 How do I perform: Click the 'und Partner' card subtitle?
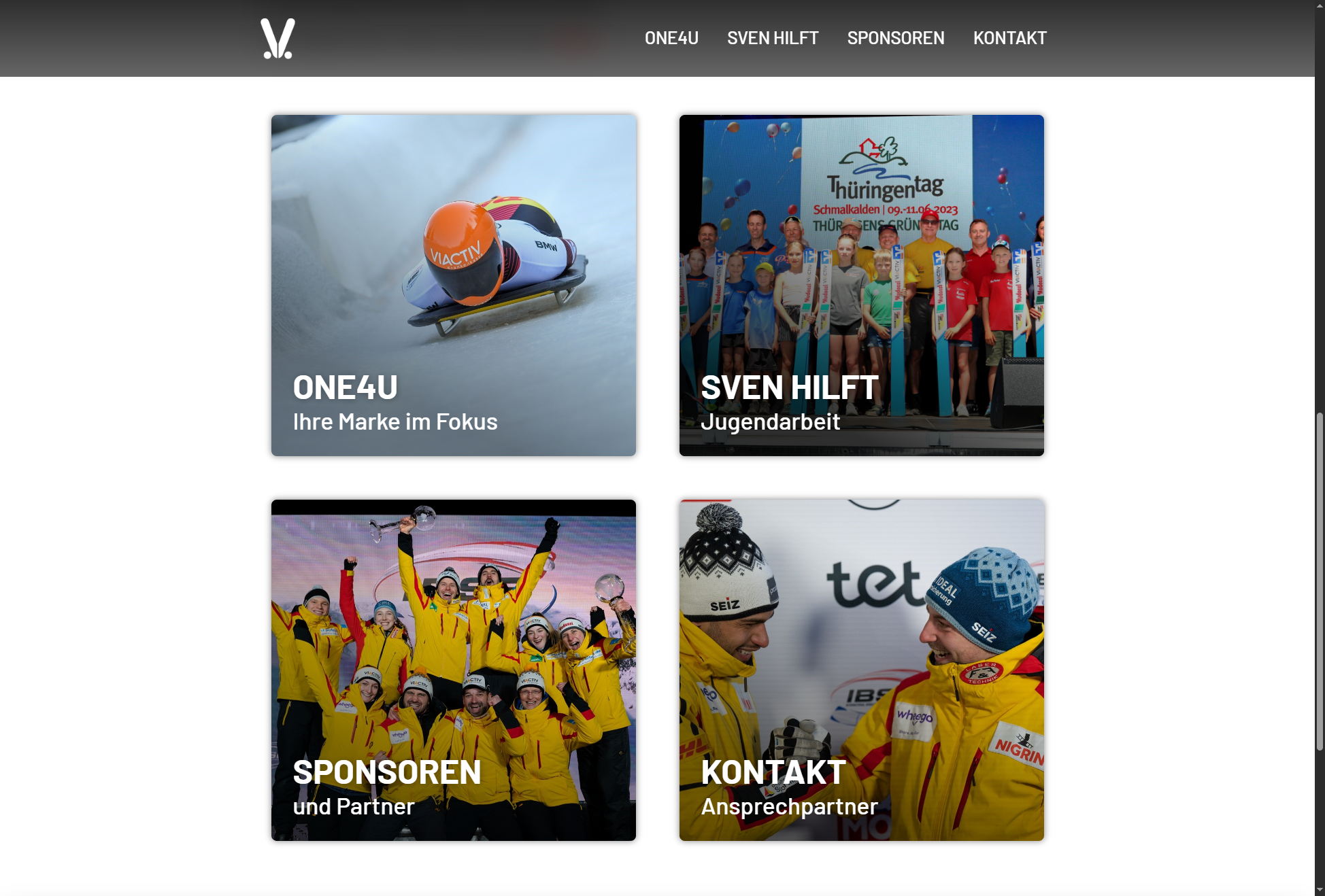click(x=354, y=807)
